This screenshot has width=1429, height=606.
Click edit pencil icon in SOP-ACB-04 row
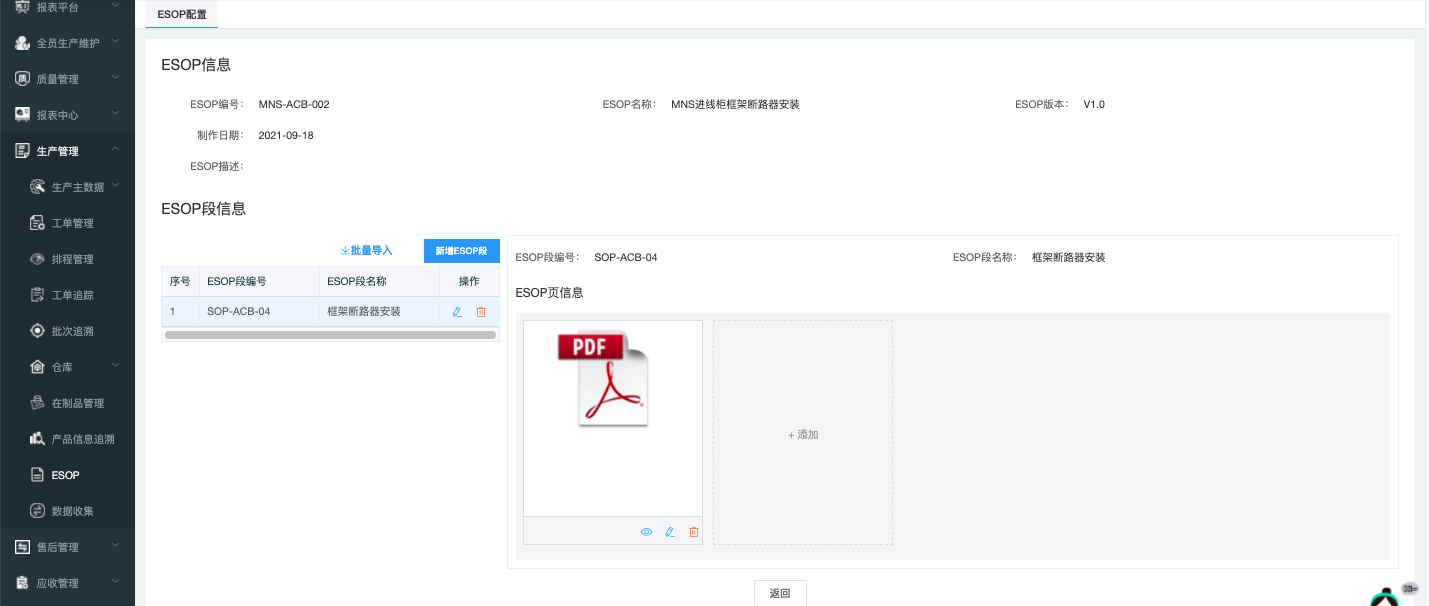(457, 312)
